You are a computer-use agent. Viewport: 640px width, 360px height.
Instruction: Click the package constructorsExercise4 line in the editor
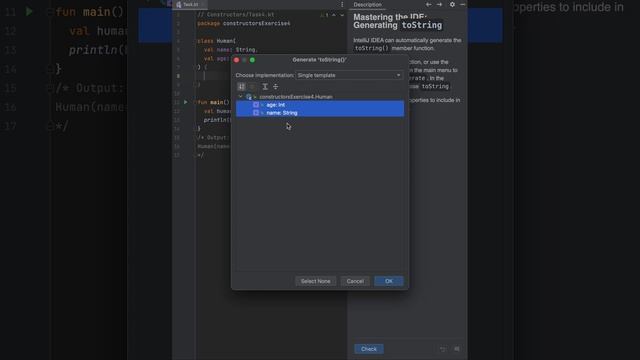[x=244, y=24]
